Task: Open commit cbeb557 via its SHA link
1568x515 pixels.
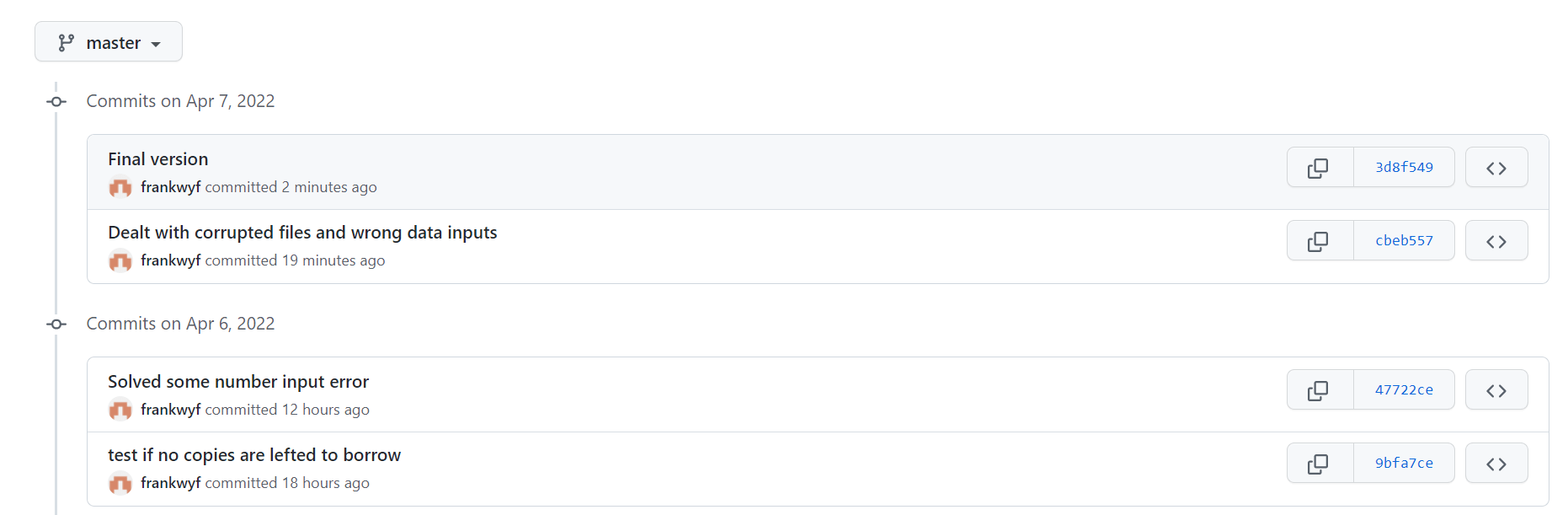Action: (x=1403, y=240)
